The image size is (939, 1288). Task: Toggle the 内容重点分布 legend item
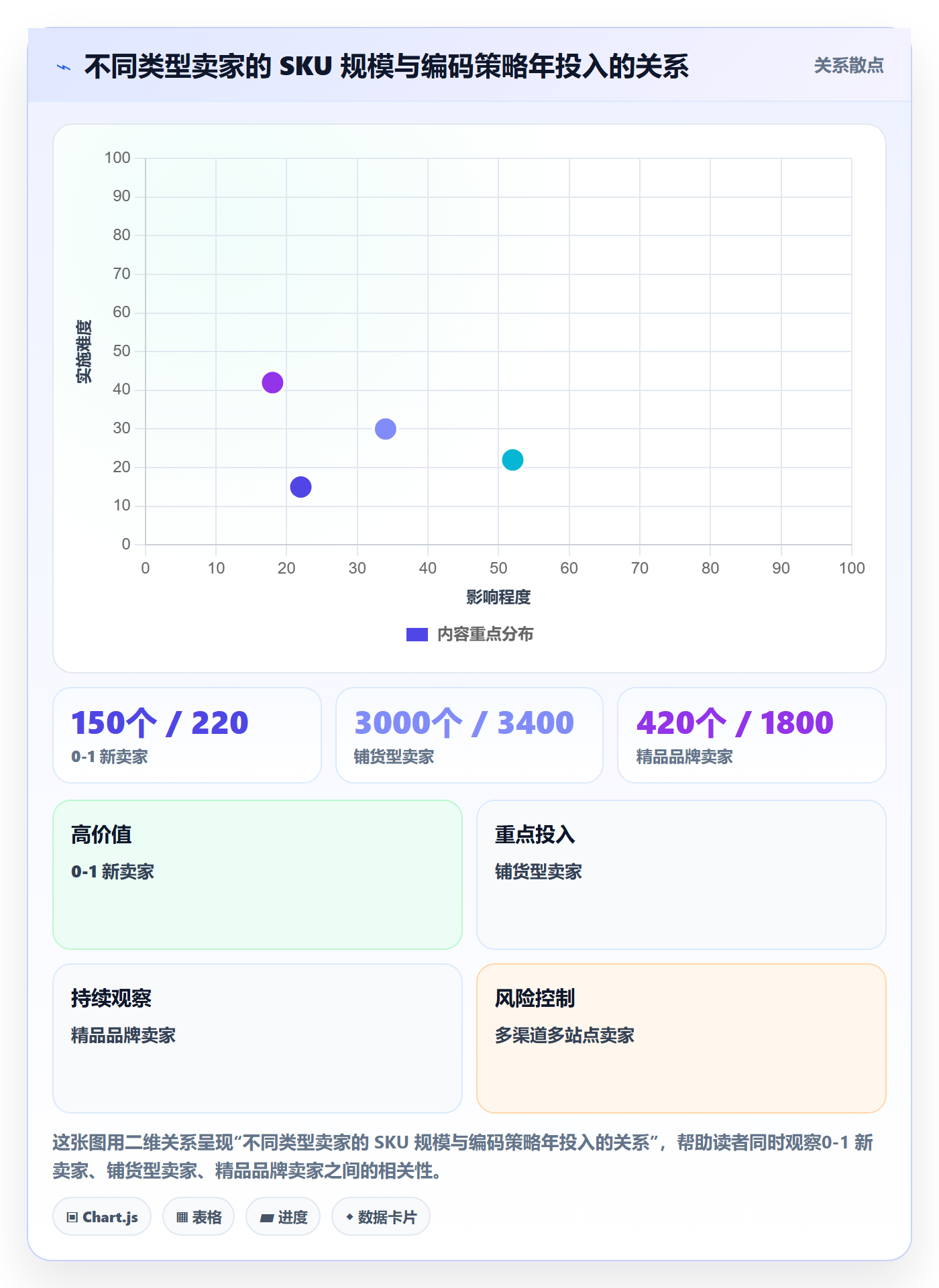pyautogui.click(x=469, y=634)
